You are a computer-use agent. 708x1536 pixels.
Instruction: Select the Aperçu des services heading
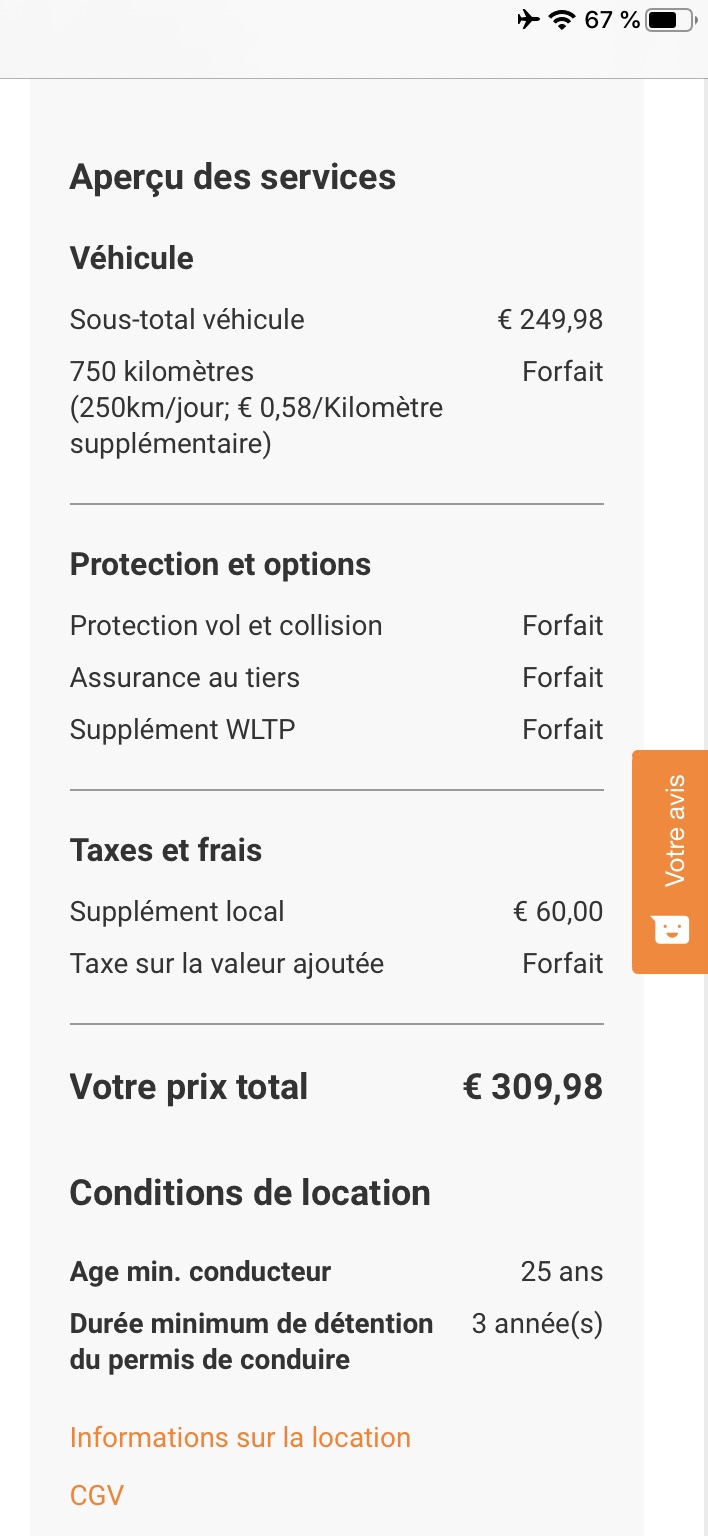coord(233,177)
